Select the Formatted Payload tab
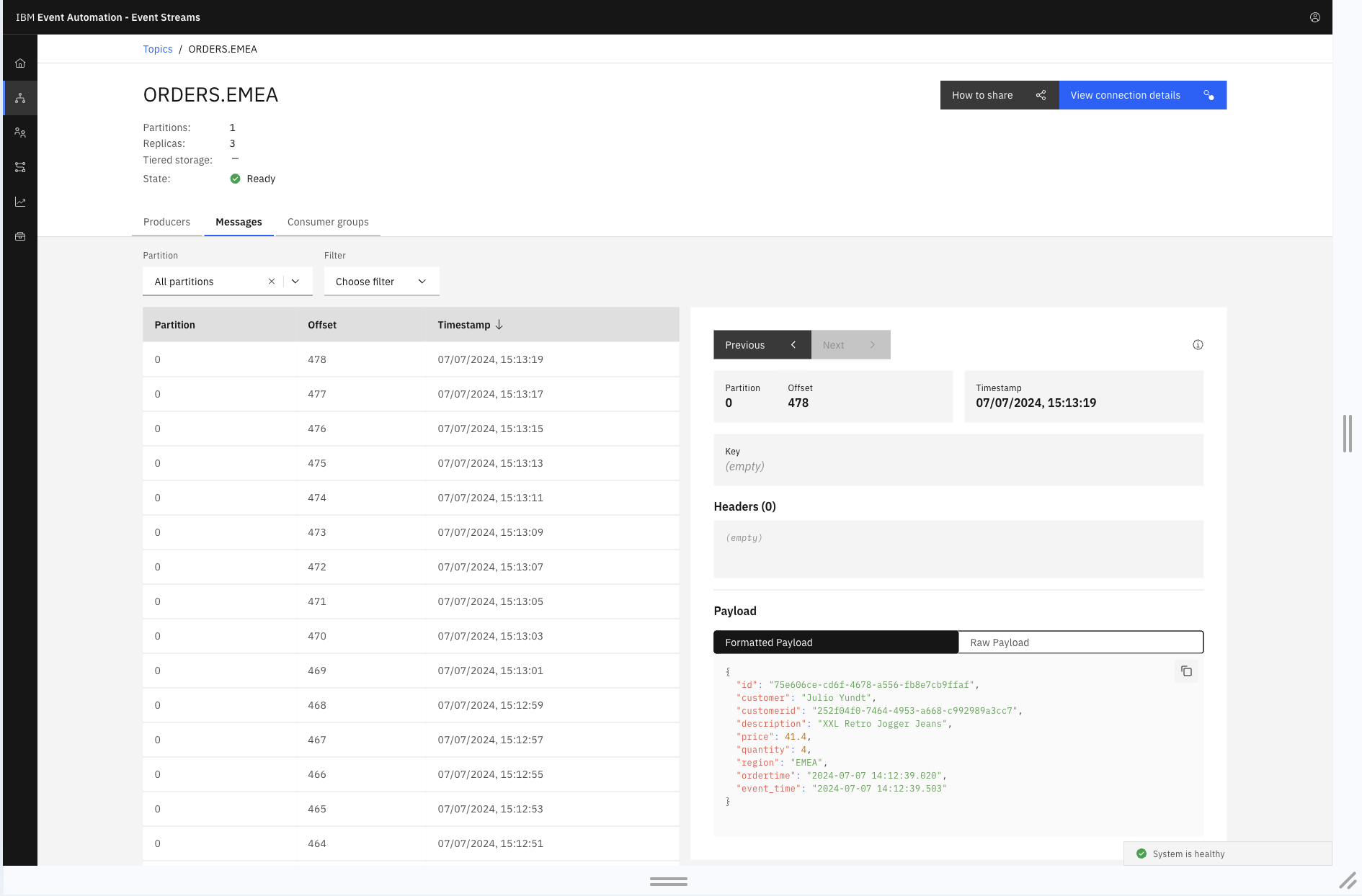The width and height of the screenshot is (1362, 896). 836,642
